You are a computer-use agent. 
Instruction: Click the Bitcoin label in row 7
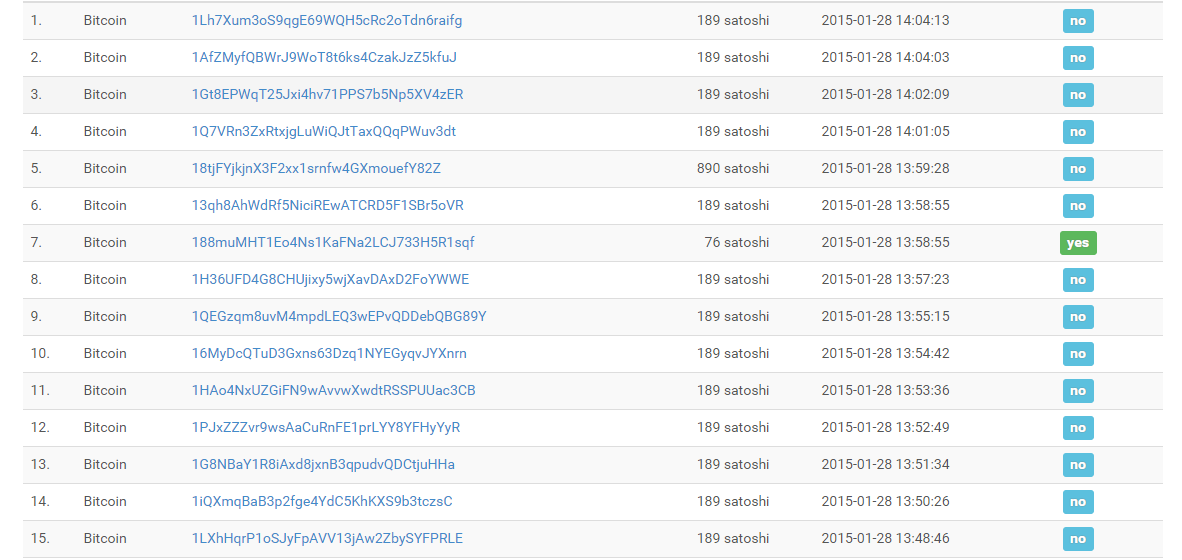(105, 242)
